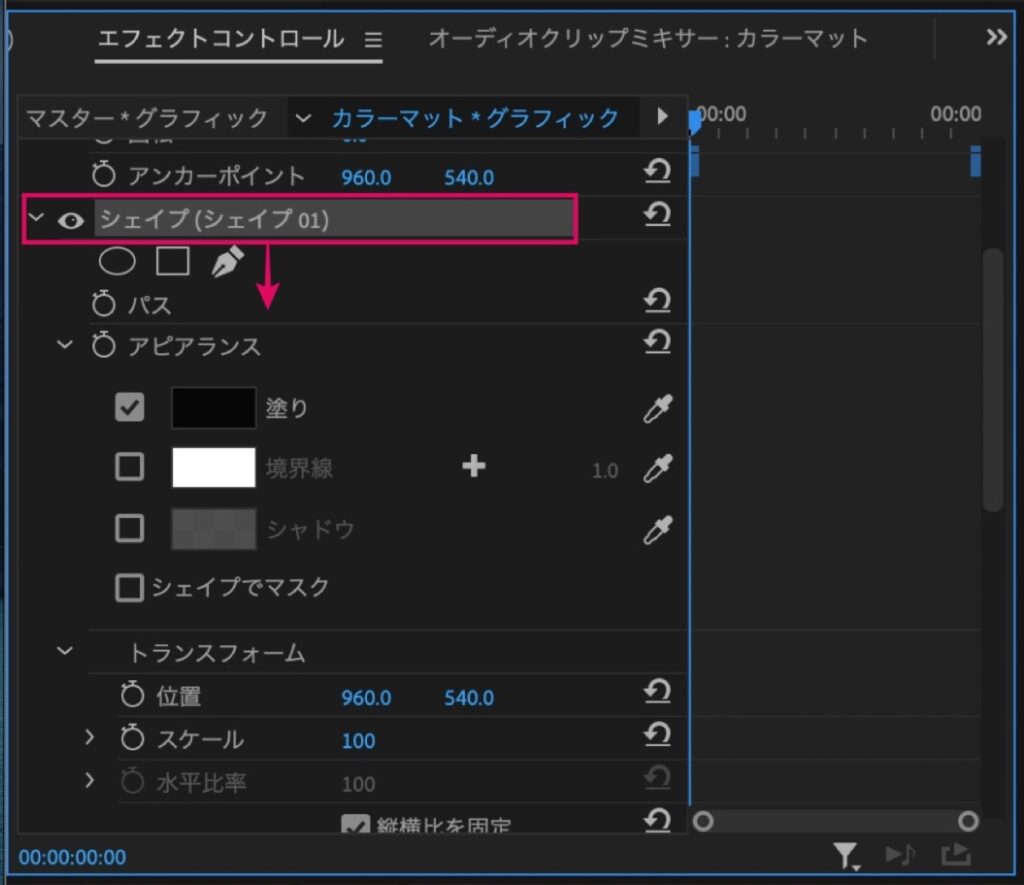This screenshot has height=885, width=1024.
Task: Edit 位置 X value 960.0
Action: coord(366,698)
